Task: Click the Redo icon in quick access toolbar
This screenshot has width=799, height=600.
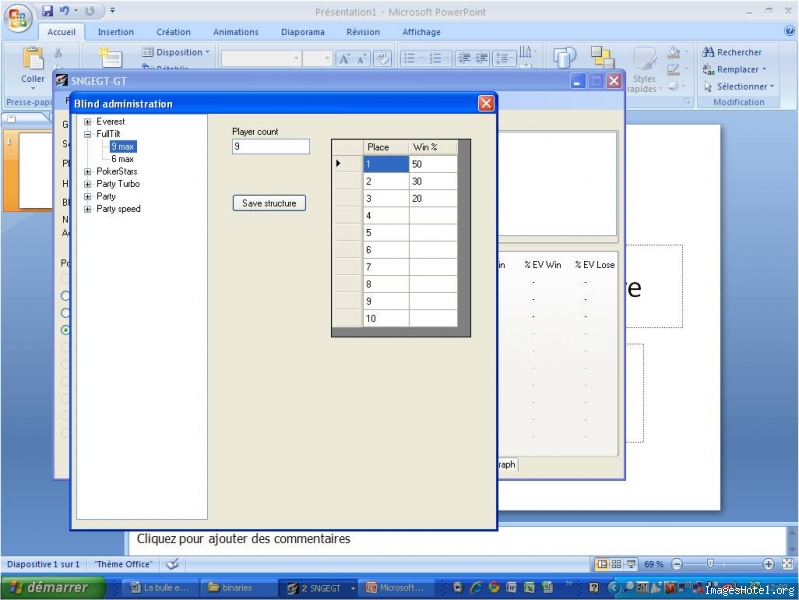Action: point(90,11)
